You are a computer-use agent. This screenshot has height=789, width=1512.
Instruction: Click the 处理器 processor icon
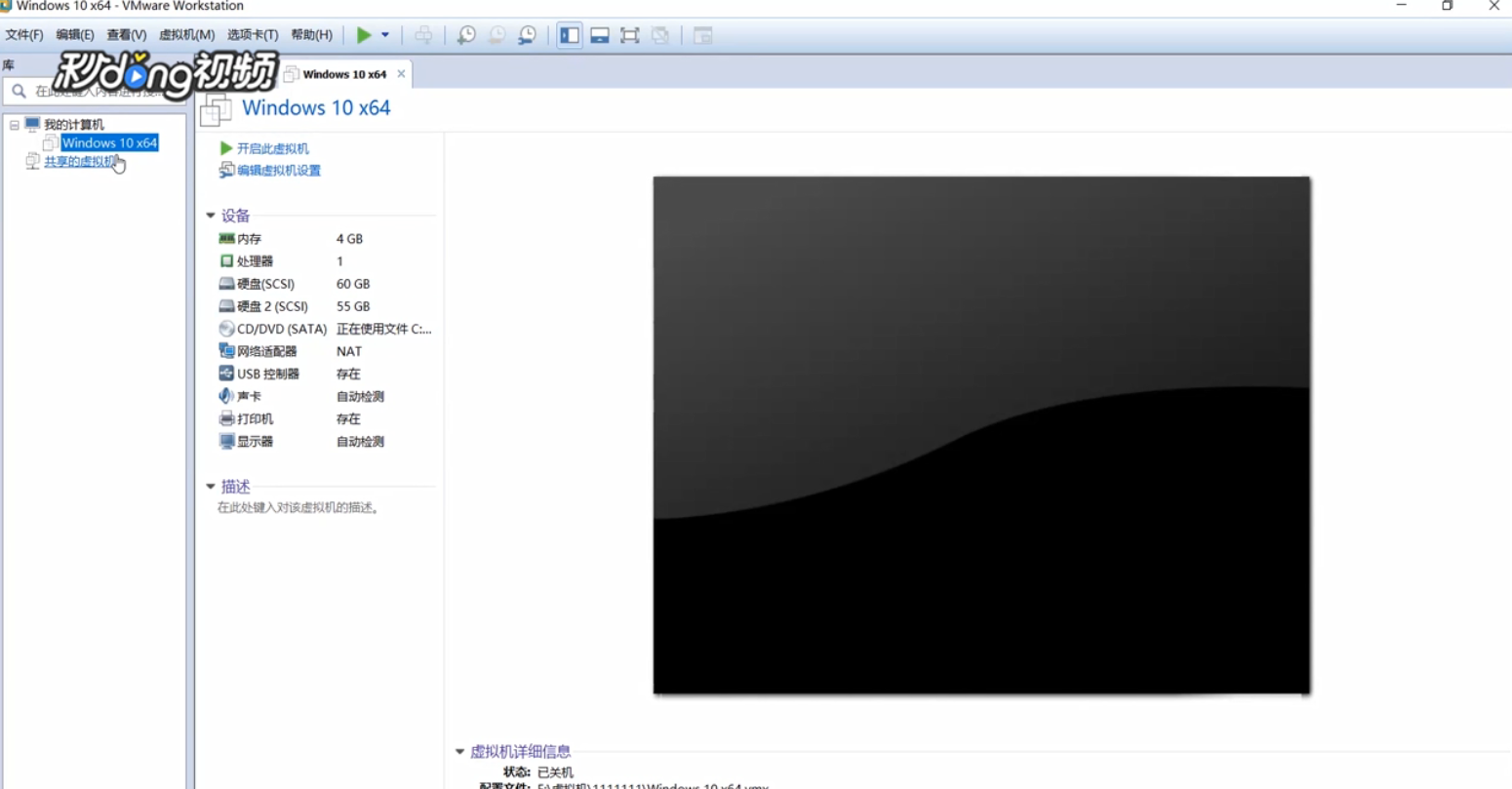226,261
